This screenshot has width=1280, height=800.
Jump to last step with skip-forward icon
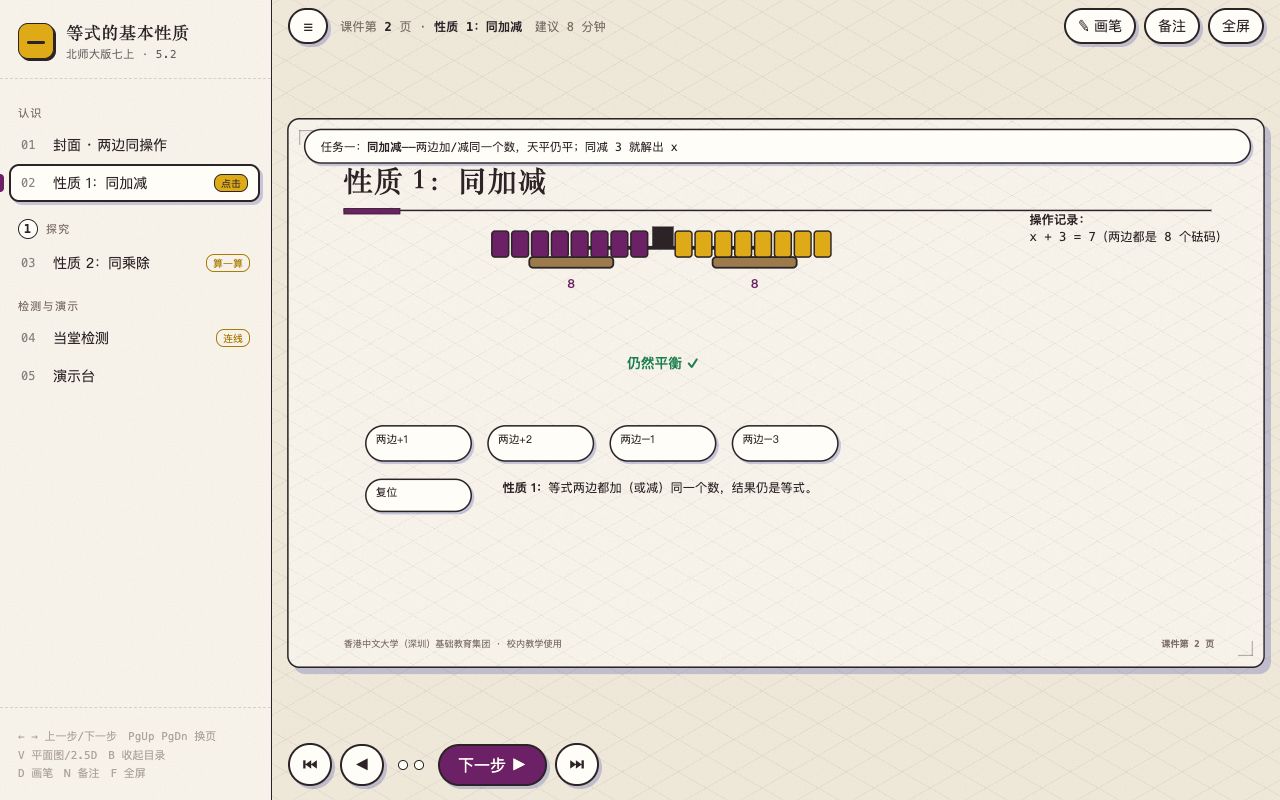577,765
